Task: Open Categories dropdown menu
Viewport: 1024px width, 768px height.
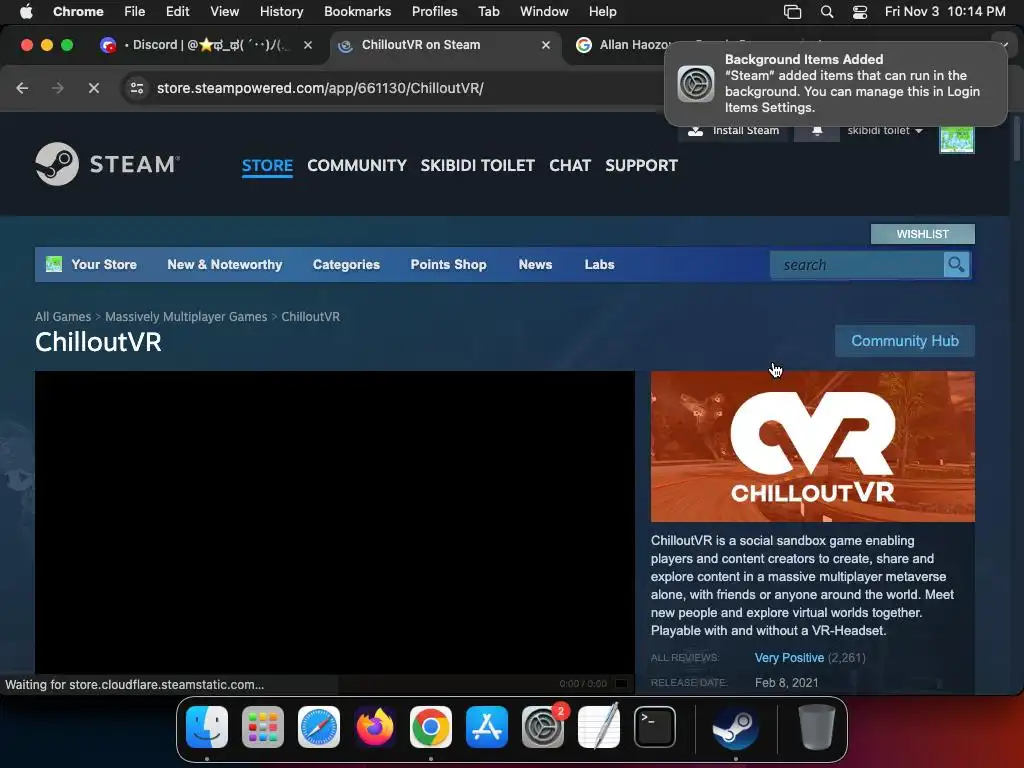Action: [346, 264]
